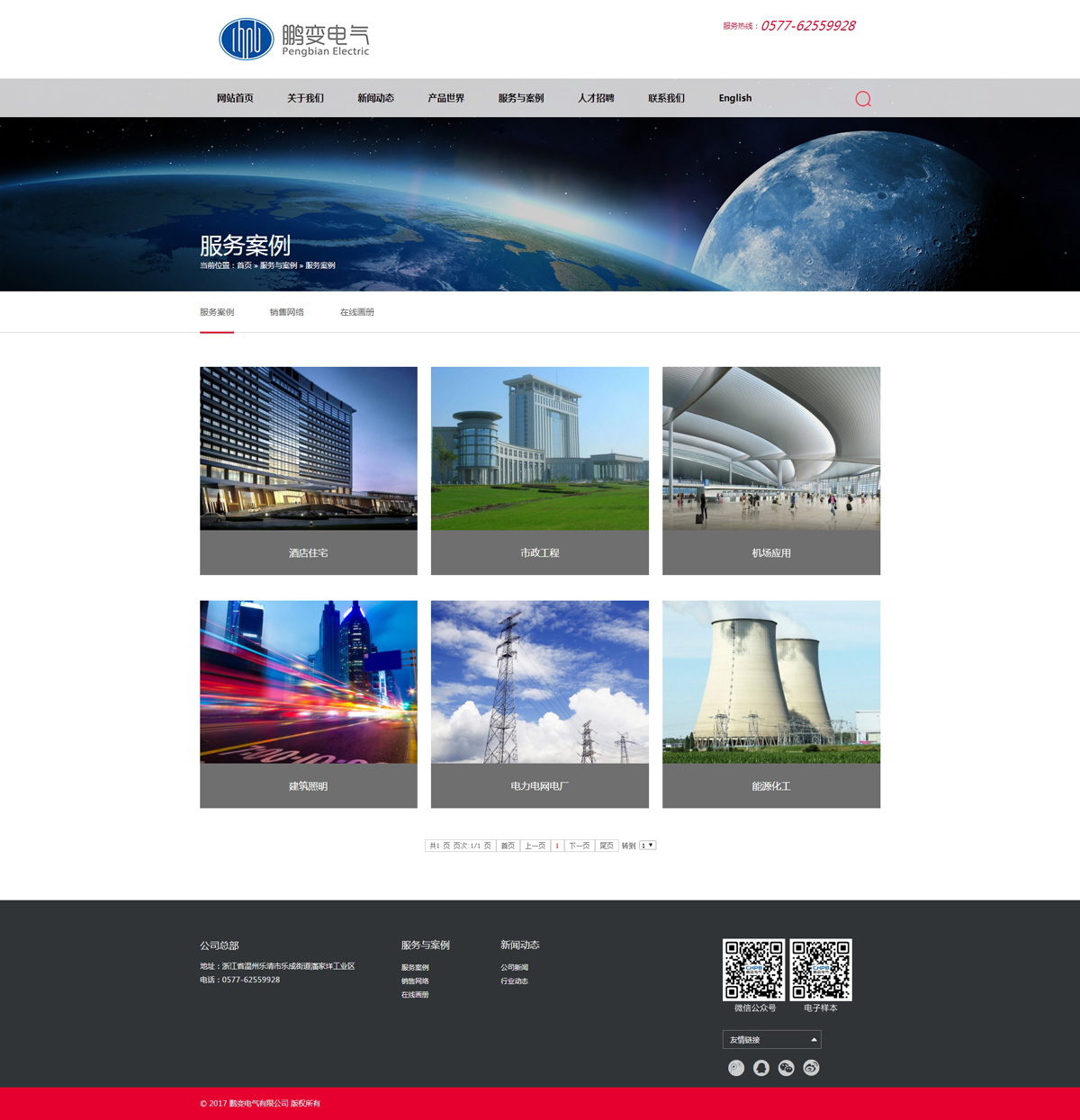Select the 销售网络 tab
1080x1120 pixels.
coord(286,312)
